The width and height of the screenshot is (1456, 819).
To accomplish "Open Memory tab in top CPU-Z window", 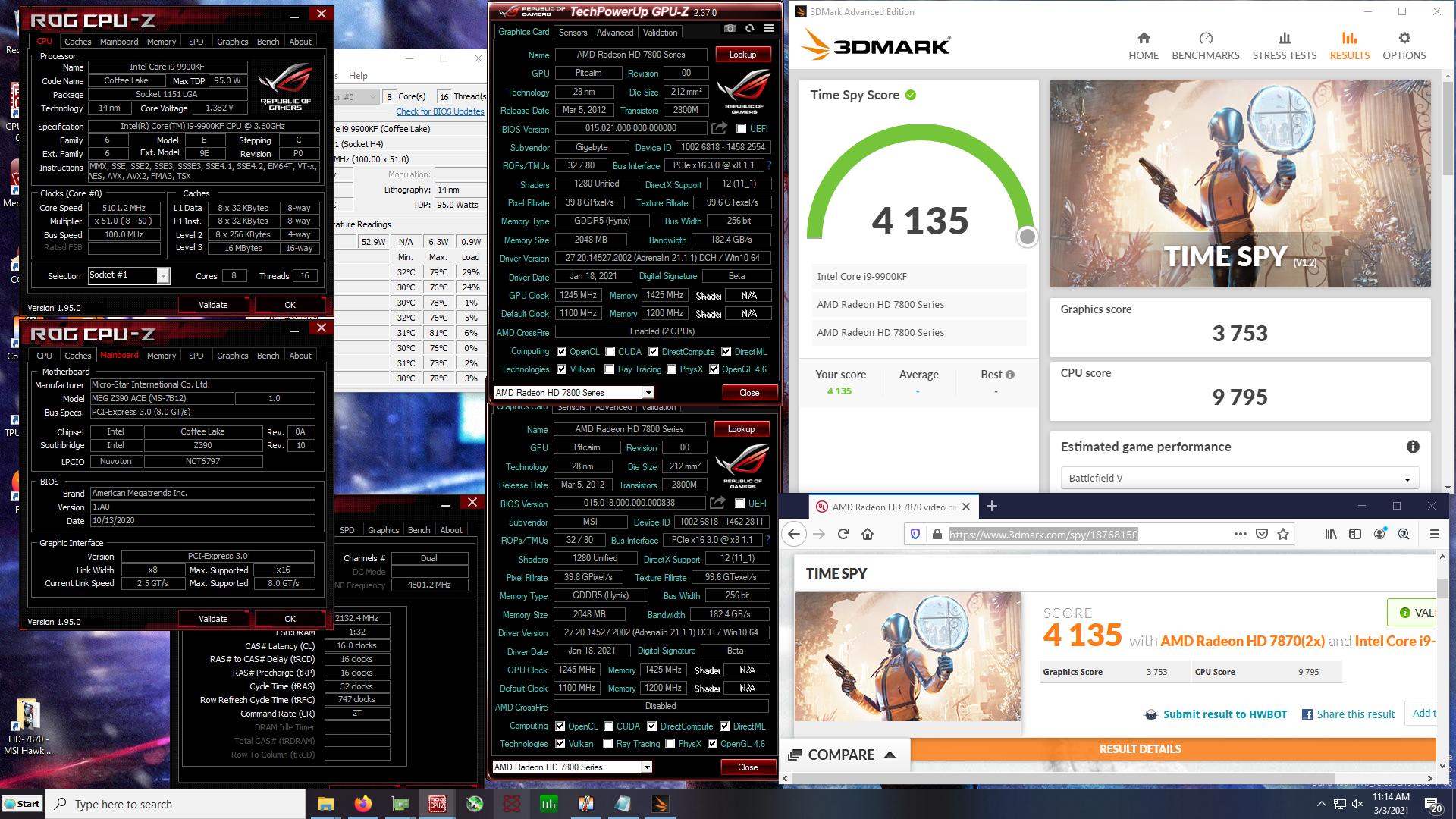I will click(x=162, y=42).
